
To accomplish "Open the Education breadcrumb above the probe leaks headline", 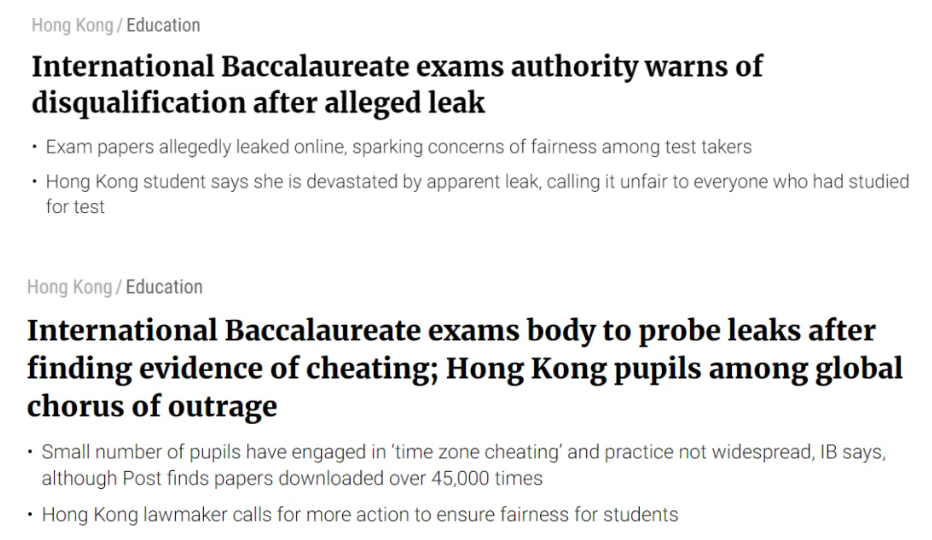I will [164, 287].
